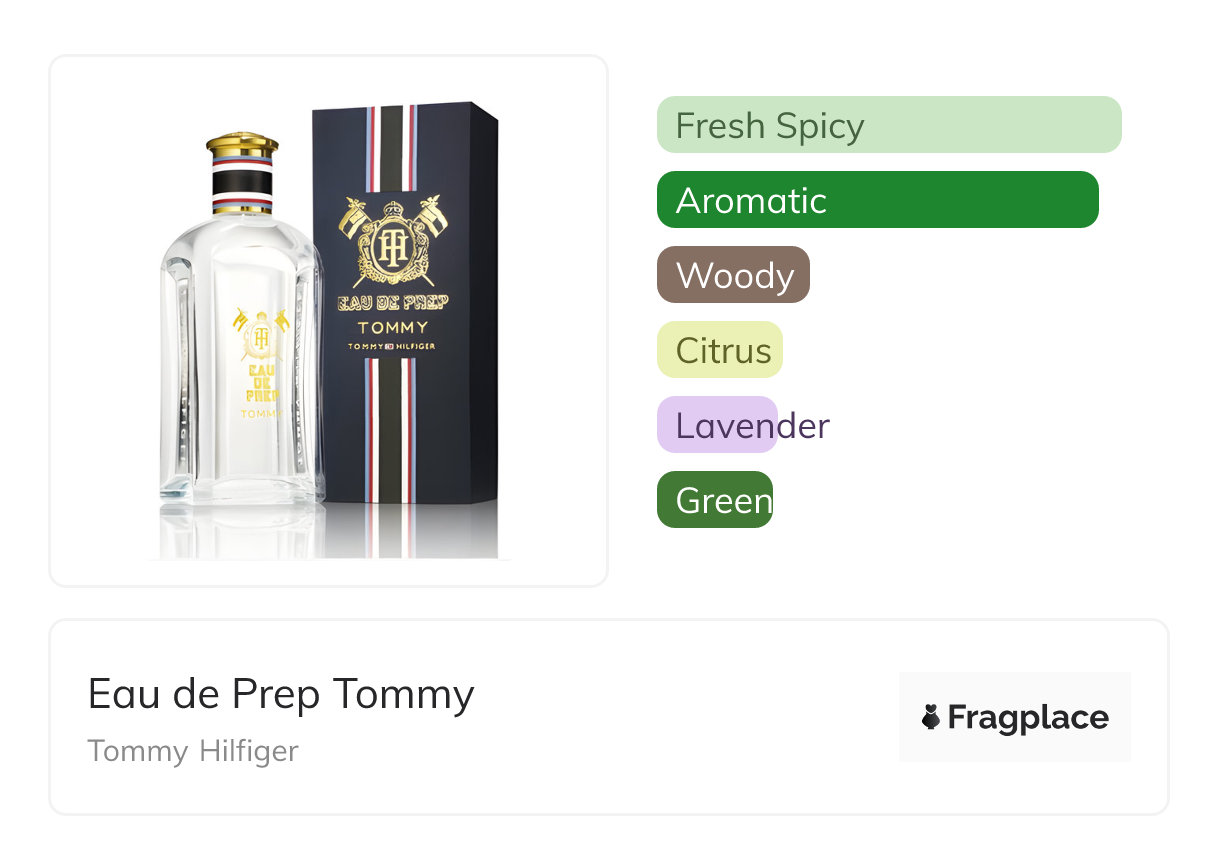Click the gold cap of the bottle
This screenshot has width=1218, height=864.
pos(242,144)
